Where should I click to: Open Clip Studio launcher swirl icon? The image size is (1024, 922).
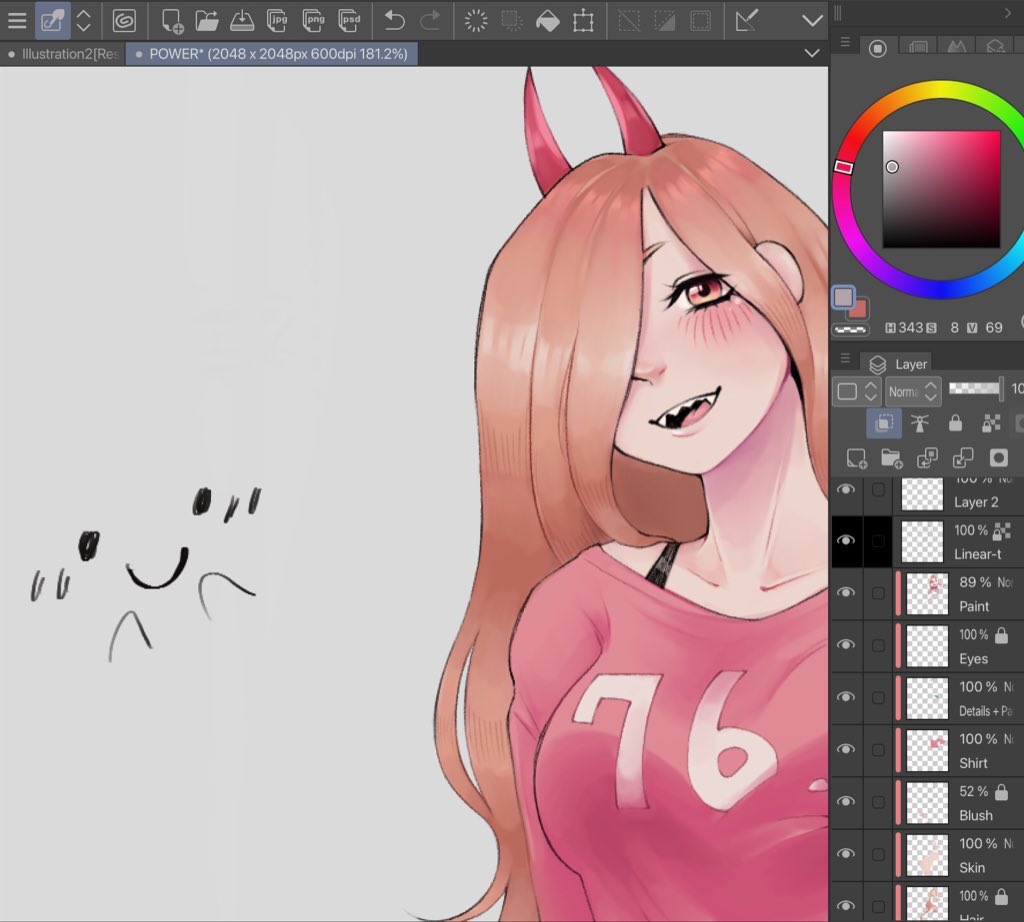124,21
